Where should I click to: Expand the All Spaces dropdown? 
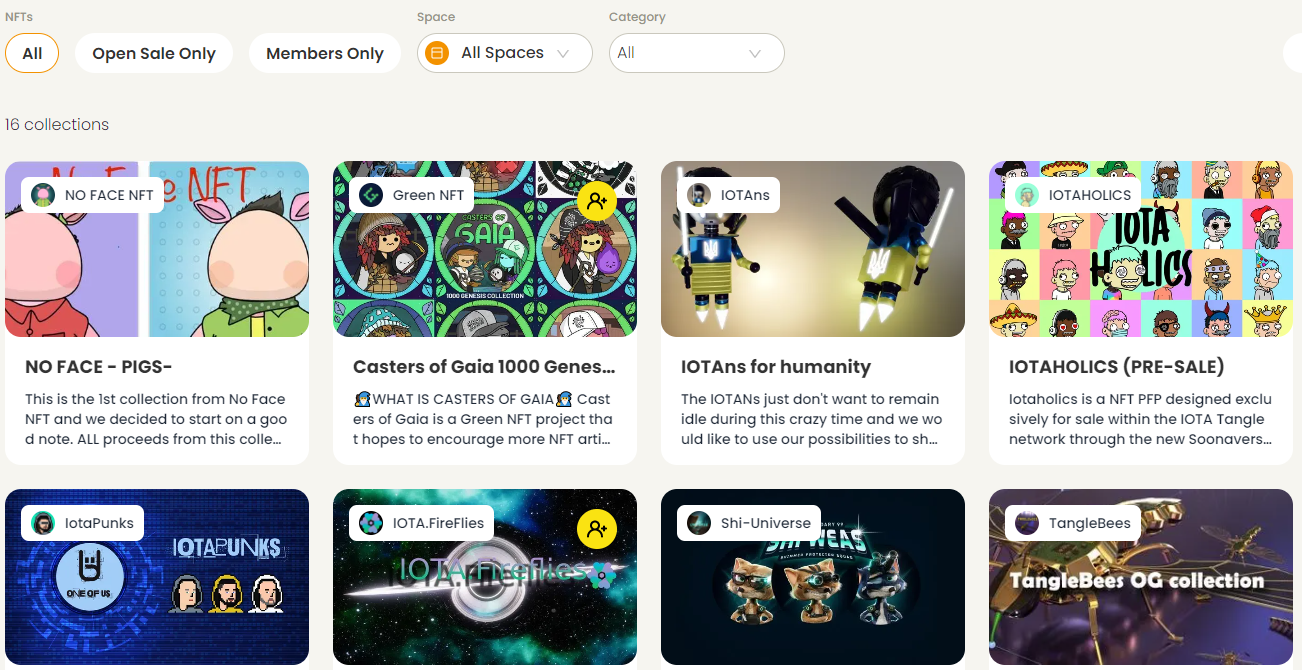(x=505, y=53)
